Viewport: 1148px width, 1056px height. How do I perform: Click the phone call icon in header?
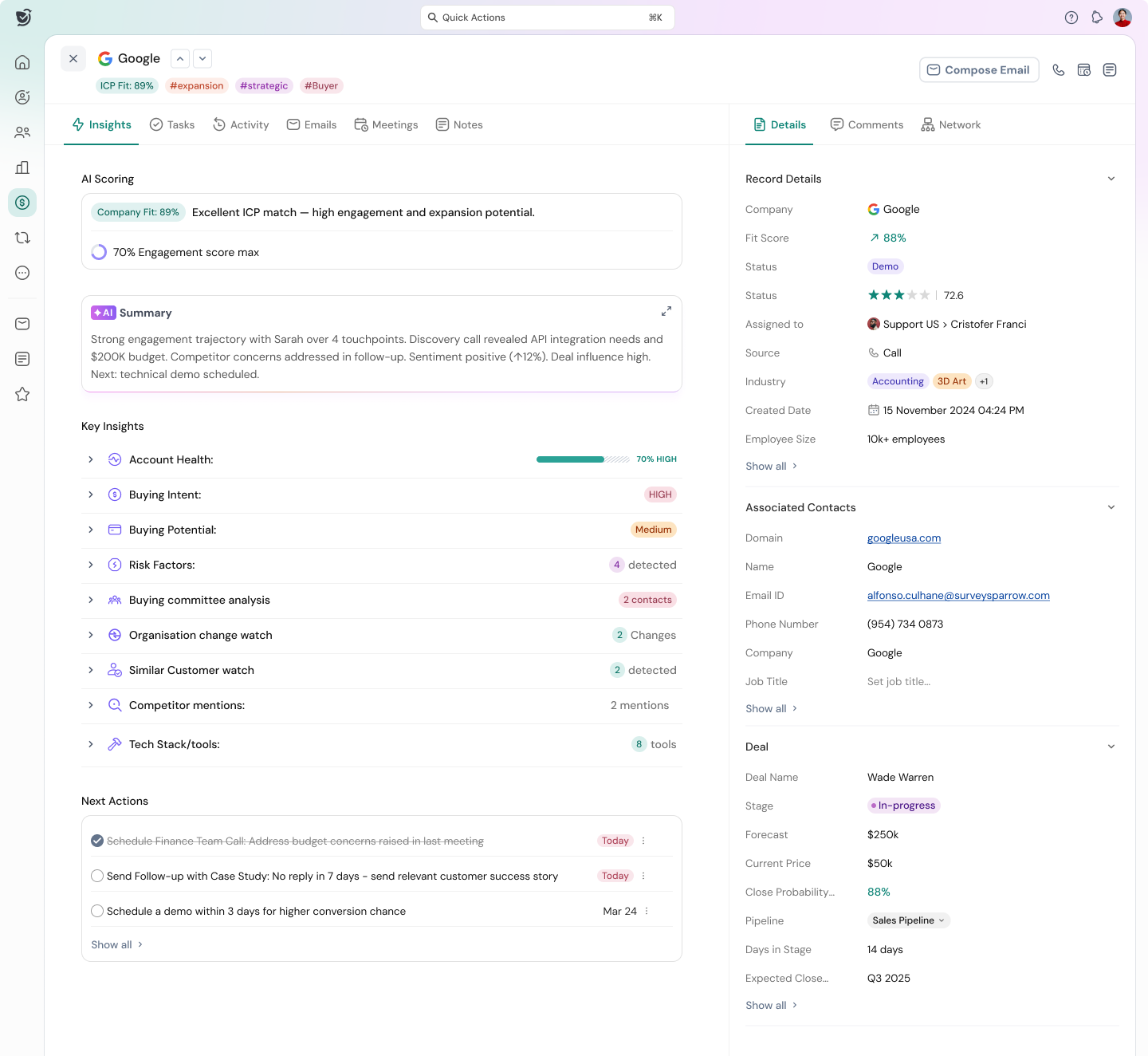click(1059, 70)
